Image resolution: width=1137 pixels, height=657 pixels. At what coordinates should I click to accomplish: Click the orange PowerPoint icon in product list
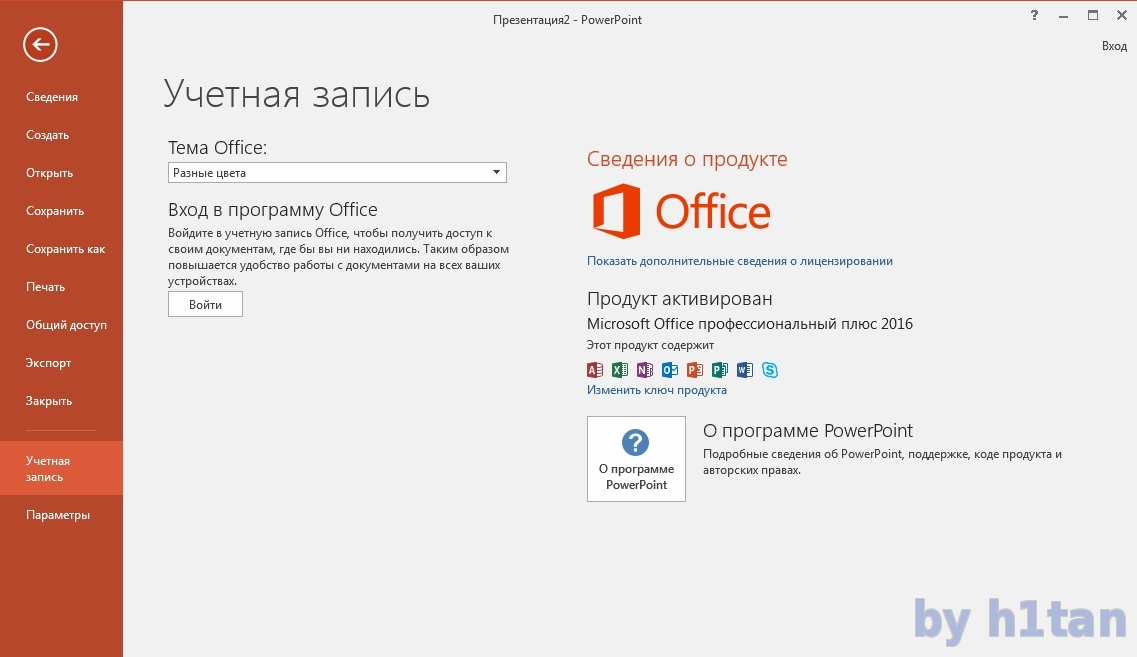(695, 370)
